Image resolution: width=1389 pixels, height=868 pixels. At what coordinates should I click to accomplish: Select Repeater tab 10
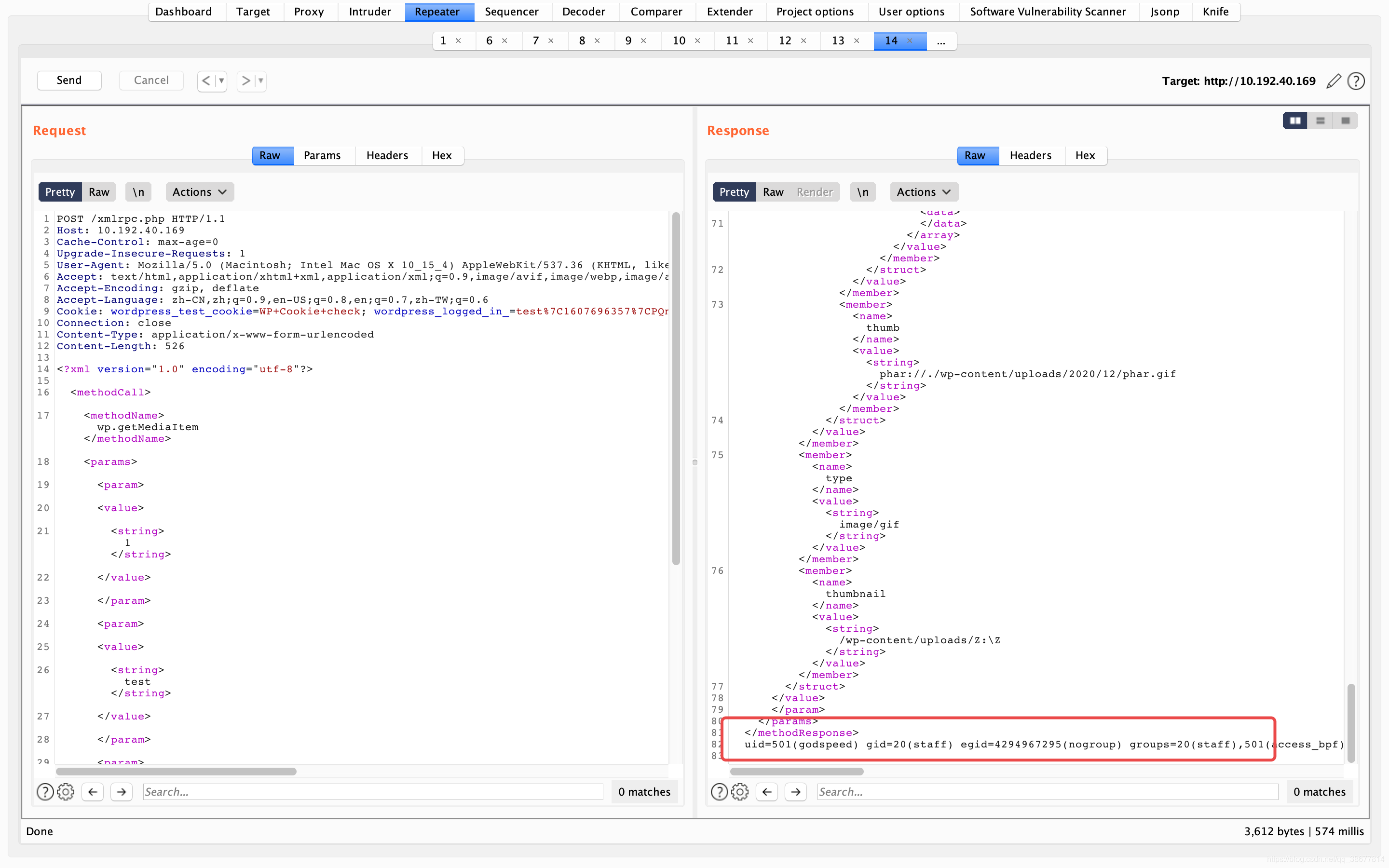(x=679, y=41)
